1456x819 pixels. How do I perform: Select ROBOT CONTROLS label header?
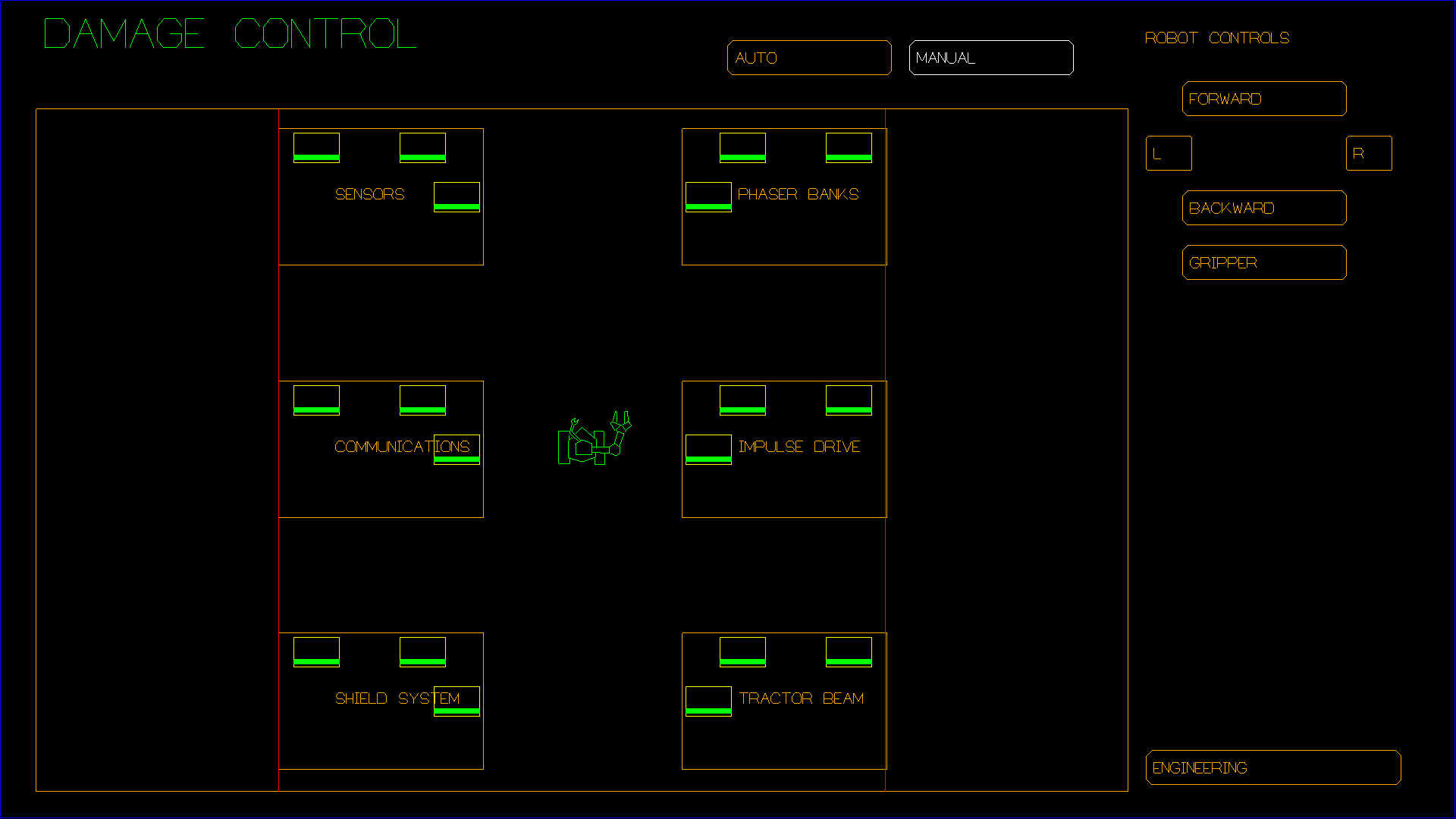pos(1217,38)
